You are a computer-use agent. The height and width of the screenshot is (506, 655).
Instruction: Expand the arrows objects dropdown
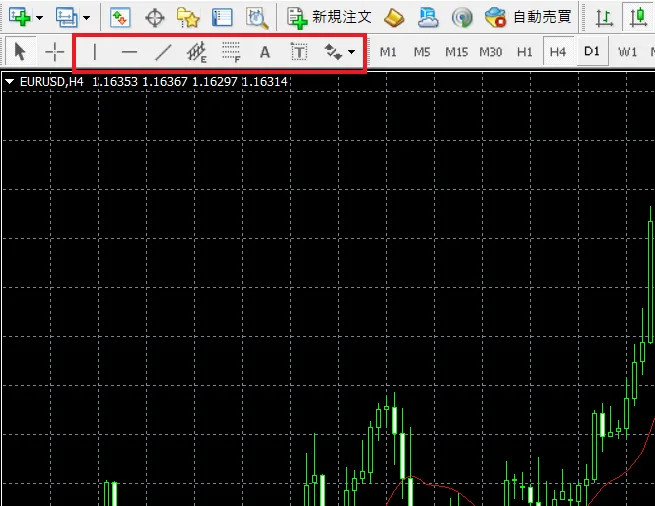click(x=351, y=52)
